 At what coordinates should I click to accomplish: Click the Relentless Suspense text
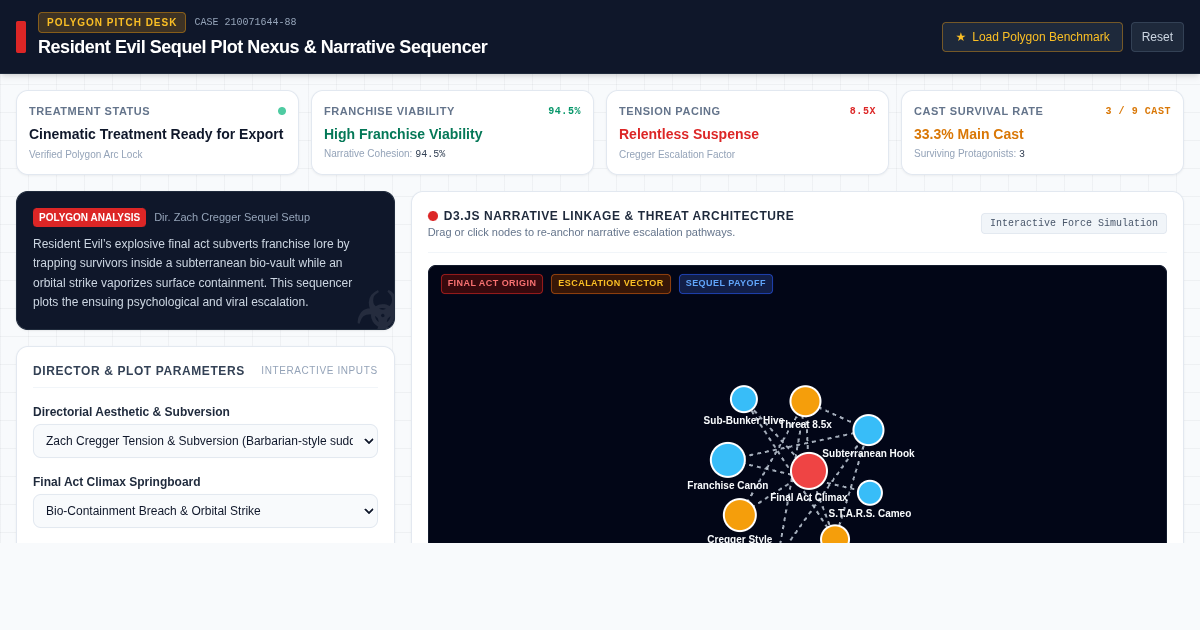(689, 134)
